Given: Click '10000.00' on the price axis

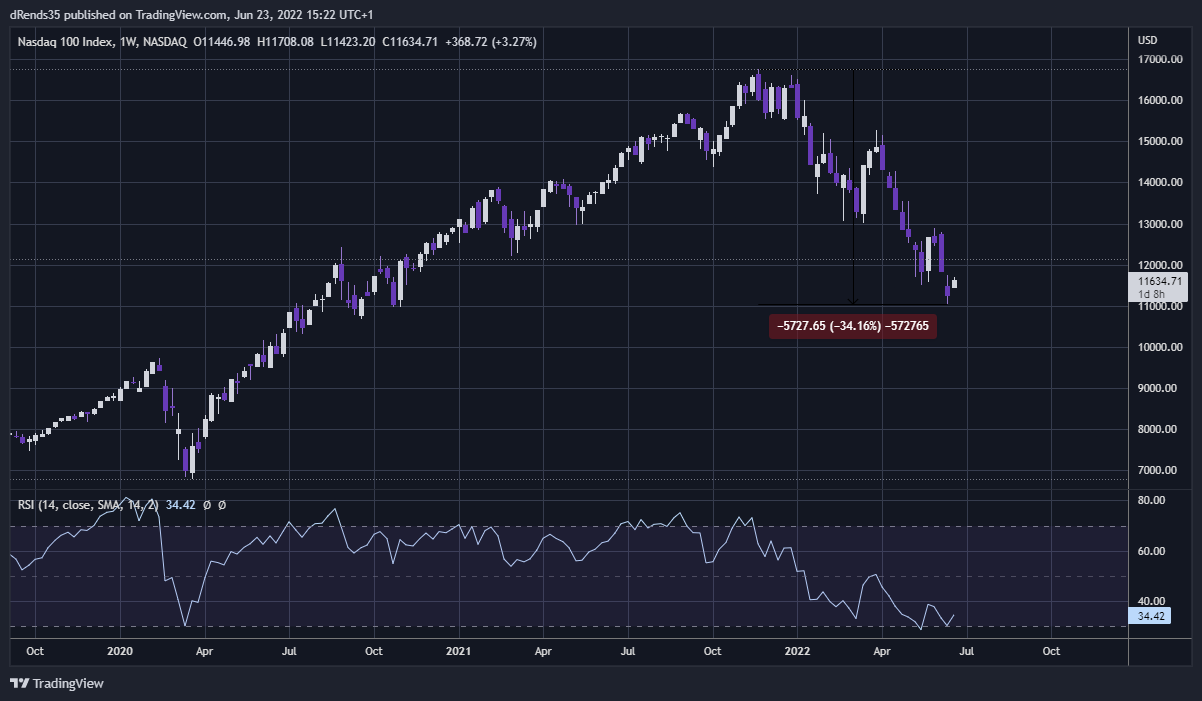Looking at the screenshot, I should click(x=1160, y=348).
